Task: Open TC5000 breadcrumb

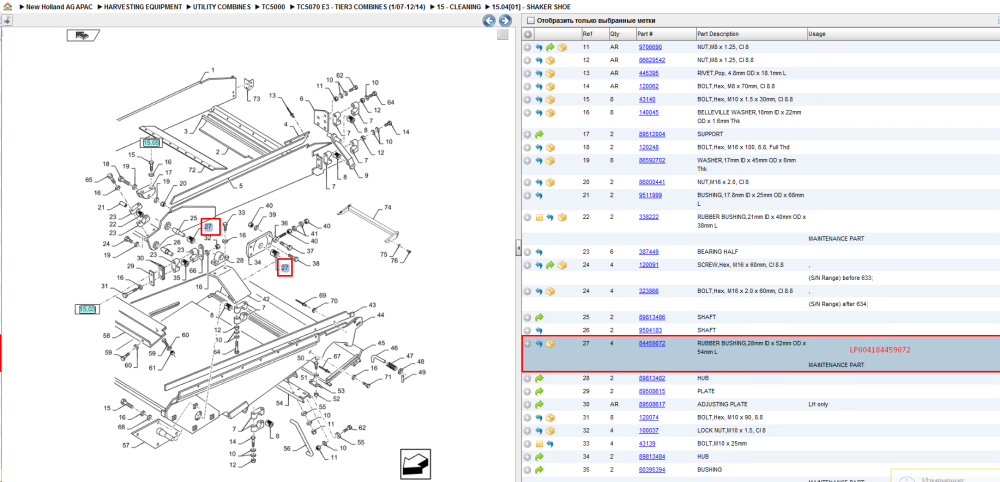Action: pos(274,6)
